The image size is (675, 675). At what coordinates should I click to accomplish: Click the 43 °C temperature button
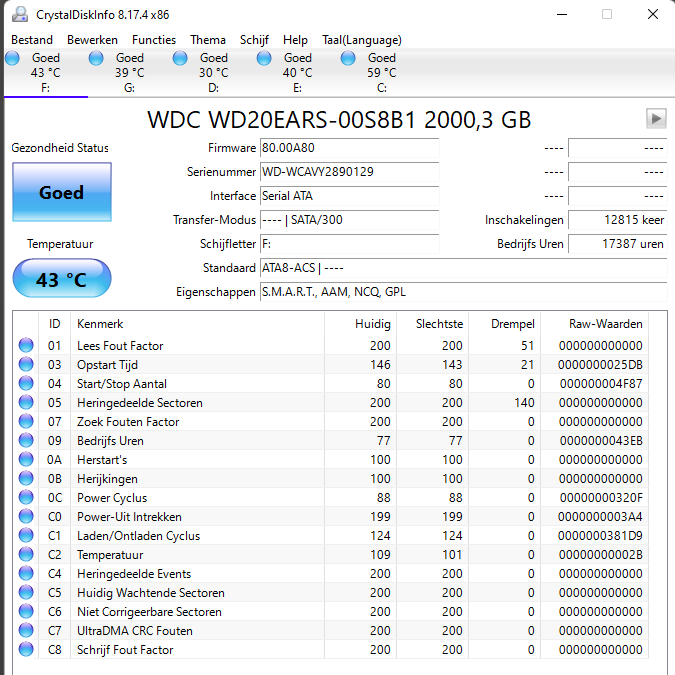62,279
